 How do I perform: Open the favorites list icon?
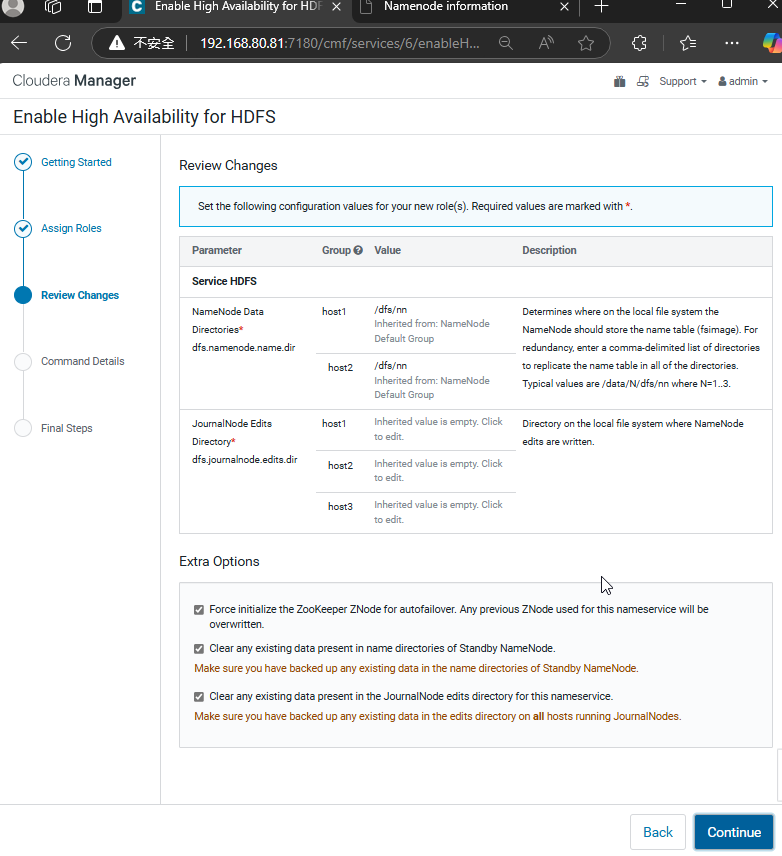[x=688, y=43]
